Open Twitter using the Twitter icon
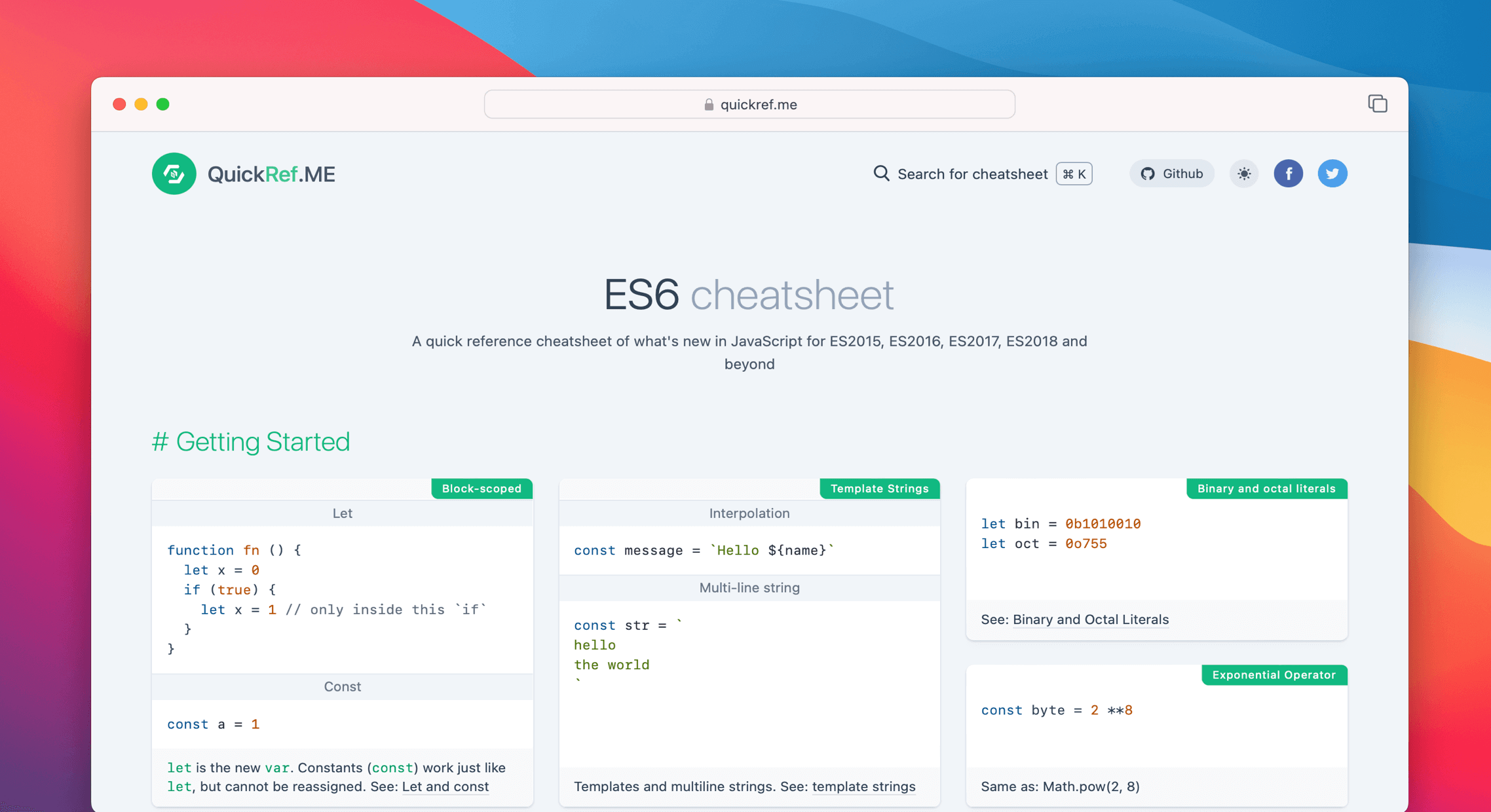1491x812 pixels. (x=1332, y=174)
